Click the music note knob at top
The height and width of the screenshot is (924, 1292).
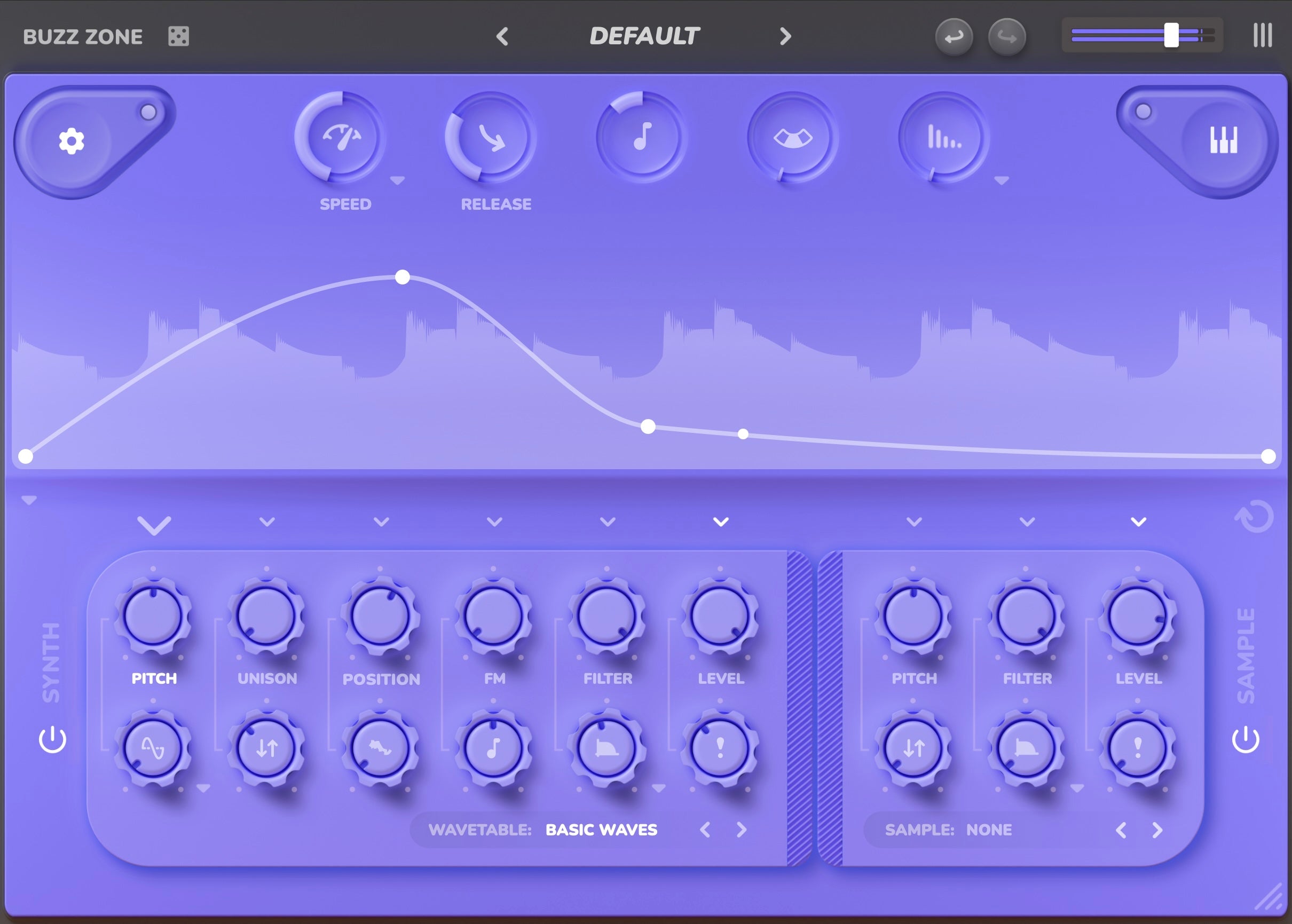point(642,137)
